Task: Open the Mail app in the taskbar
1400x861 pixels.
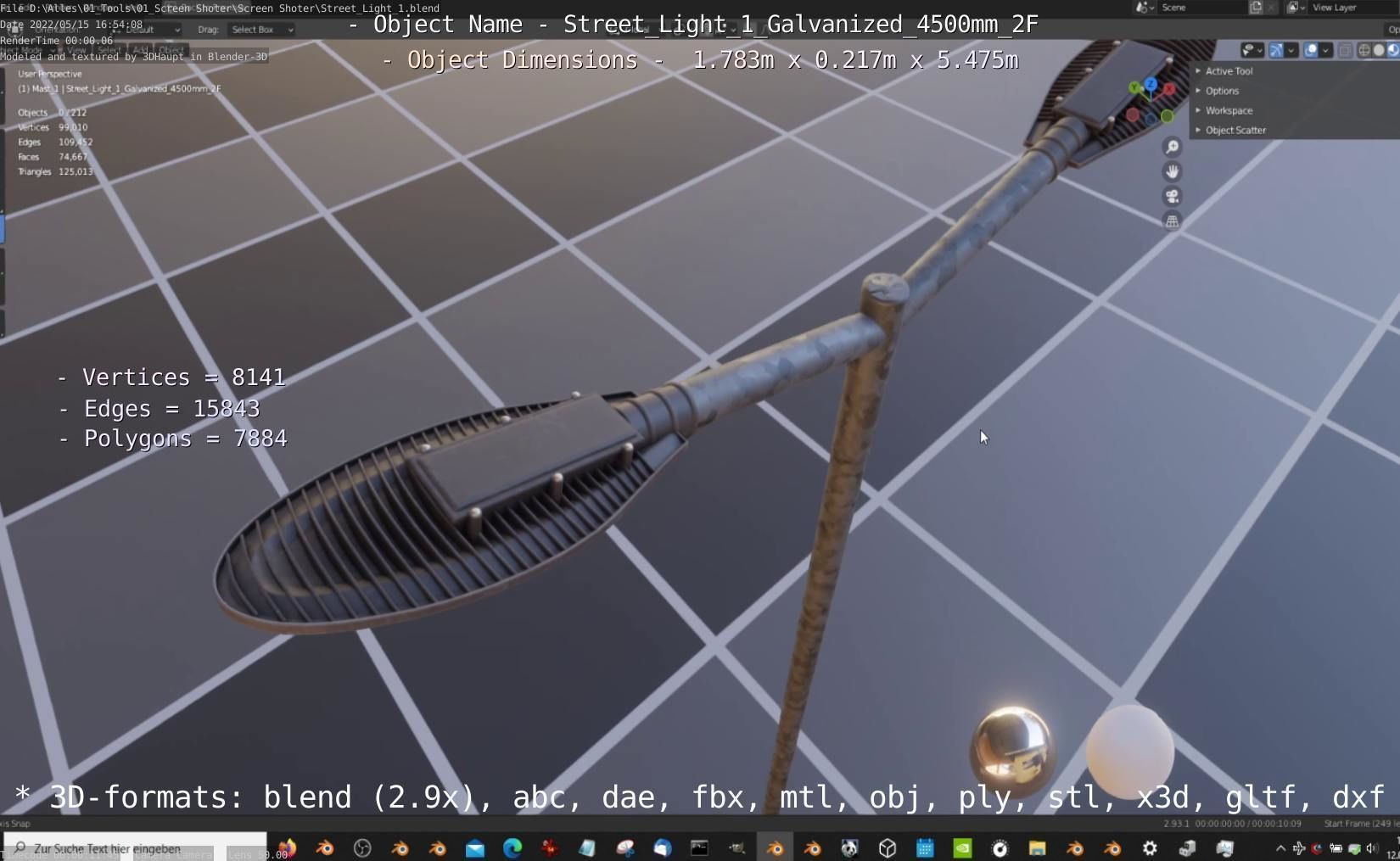Action: tap(475, 847)
